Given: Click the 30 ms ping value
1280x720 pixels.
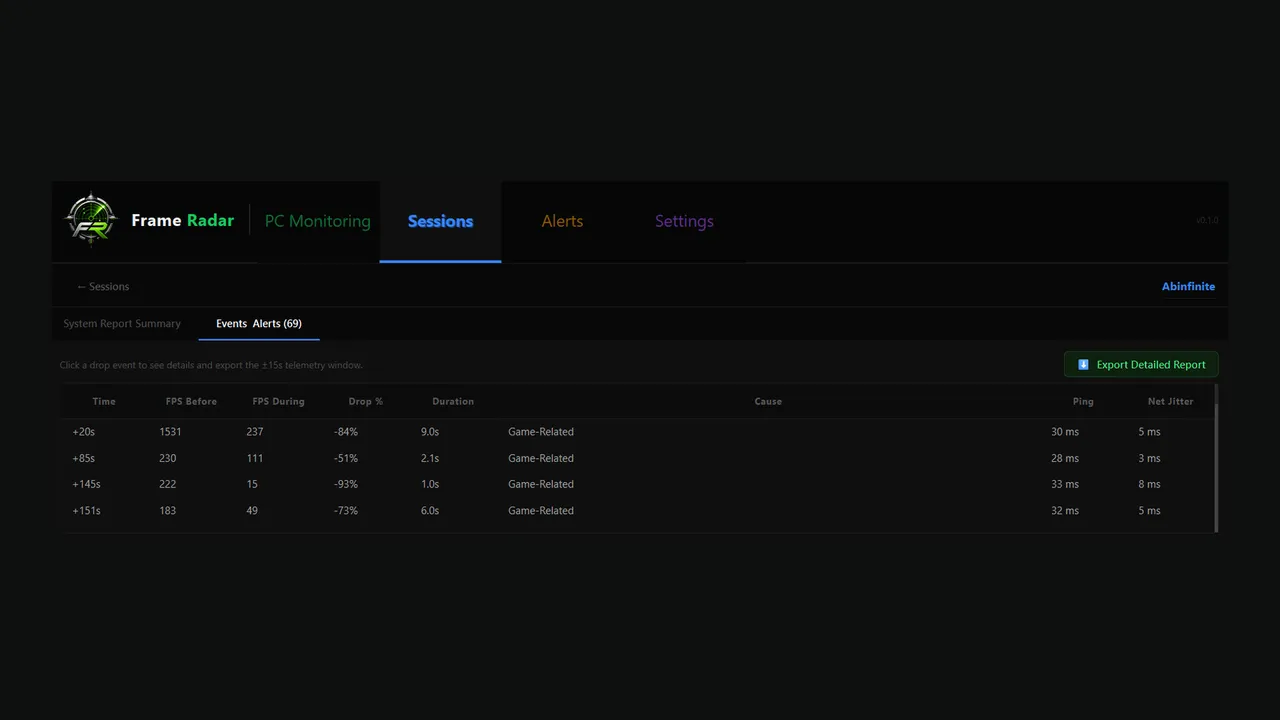Looking at the screenshot, I should pos(1065,432).
